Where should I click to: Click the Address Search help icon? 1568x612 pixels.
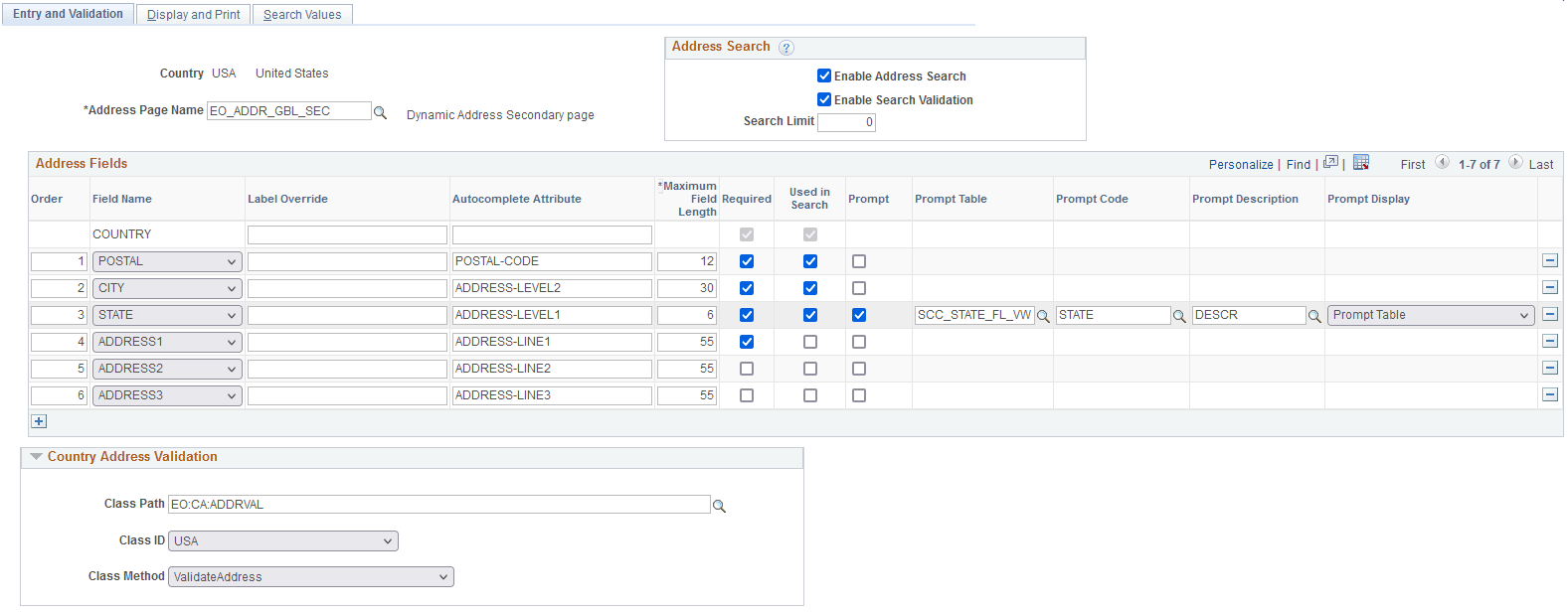[x=786, y=48]
